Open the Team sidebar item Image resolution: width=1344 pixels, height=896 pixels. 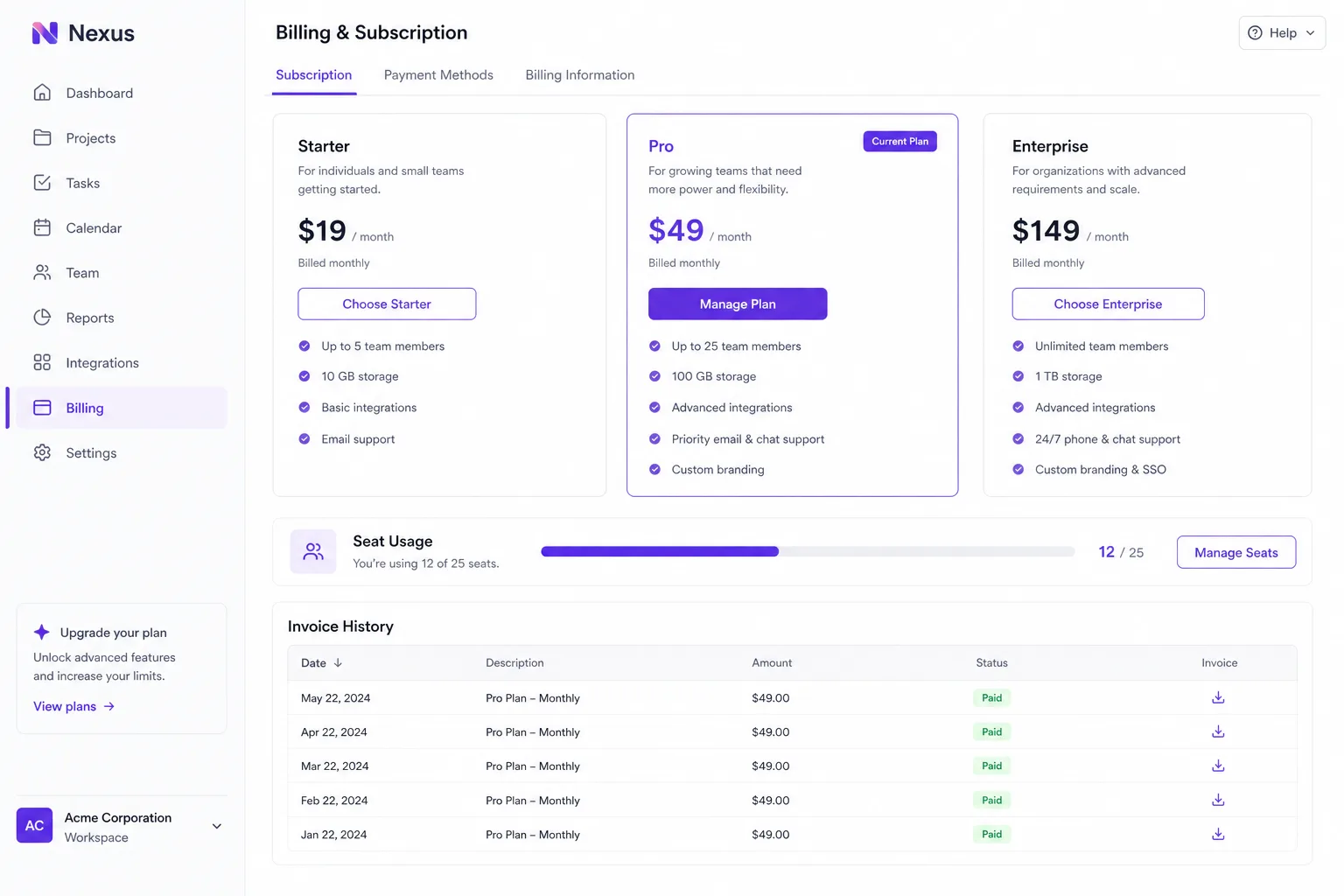122,272
